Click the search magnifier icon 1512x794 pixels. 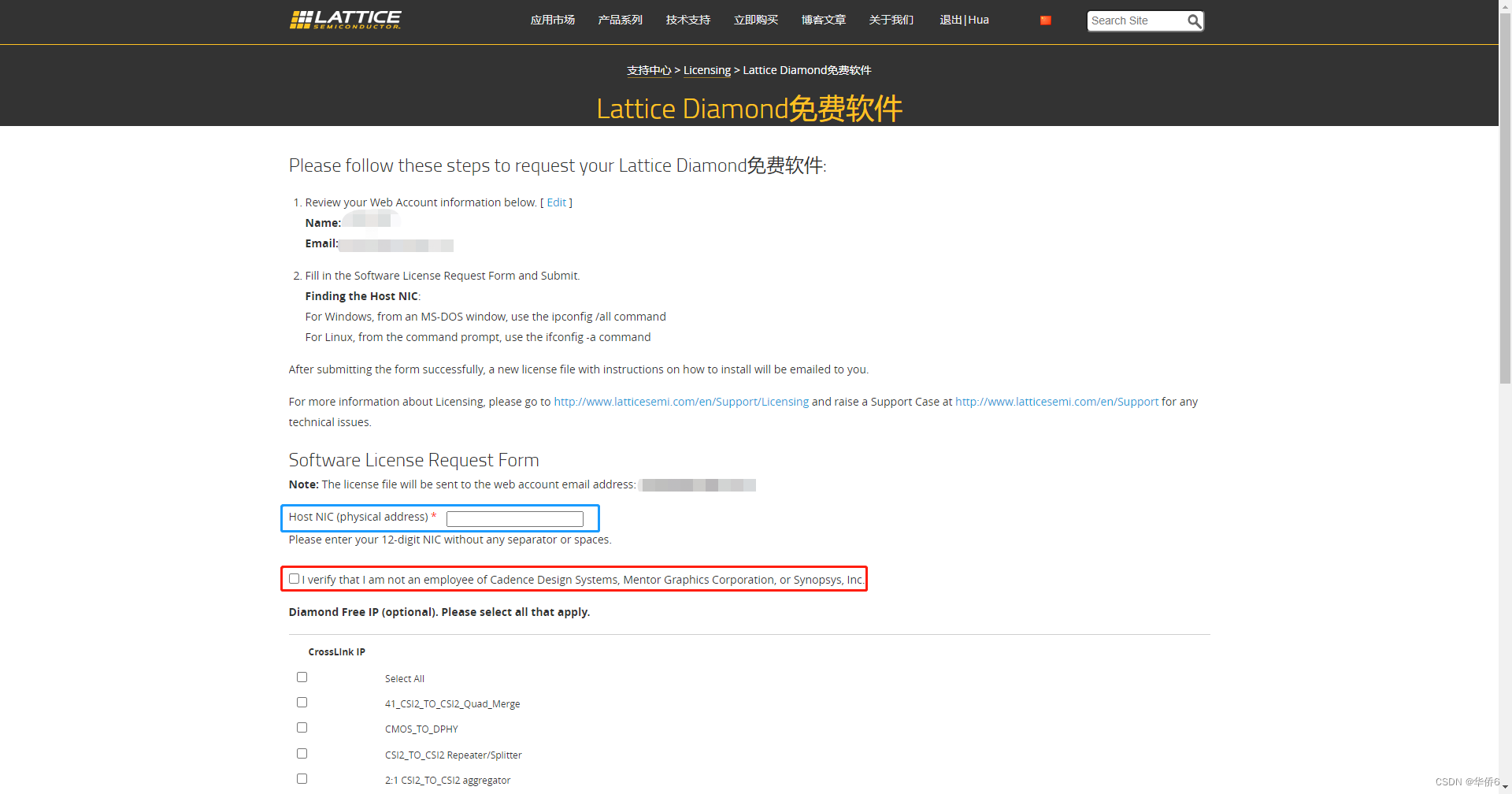[x=1194, y=21]
